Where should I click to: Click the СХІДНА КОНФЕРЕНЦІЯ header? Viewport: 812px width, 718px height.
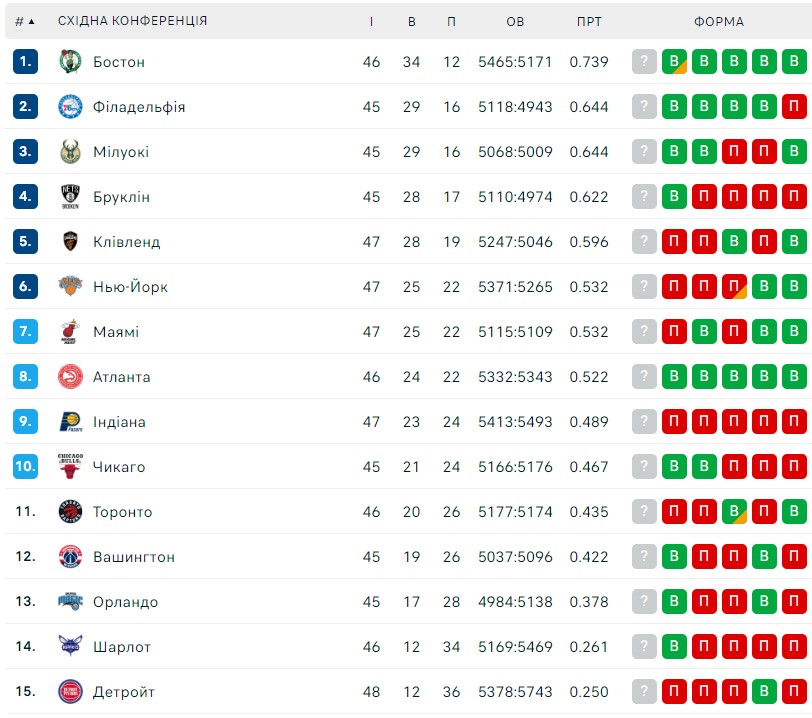point(133,21)
